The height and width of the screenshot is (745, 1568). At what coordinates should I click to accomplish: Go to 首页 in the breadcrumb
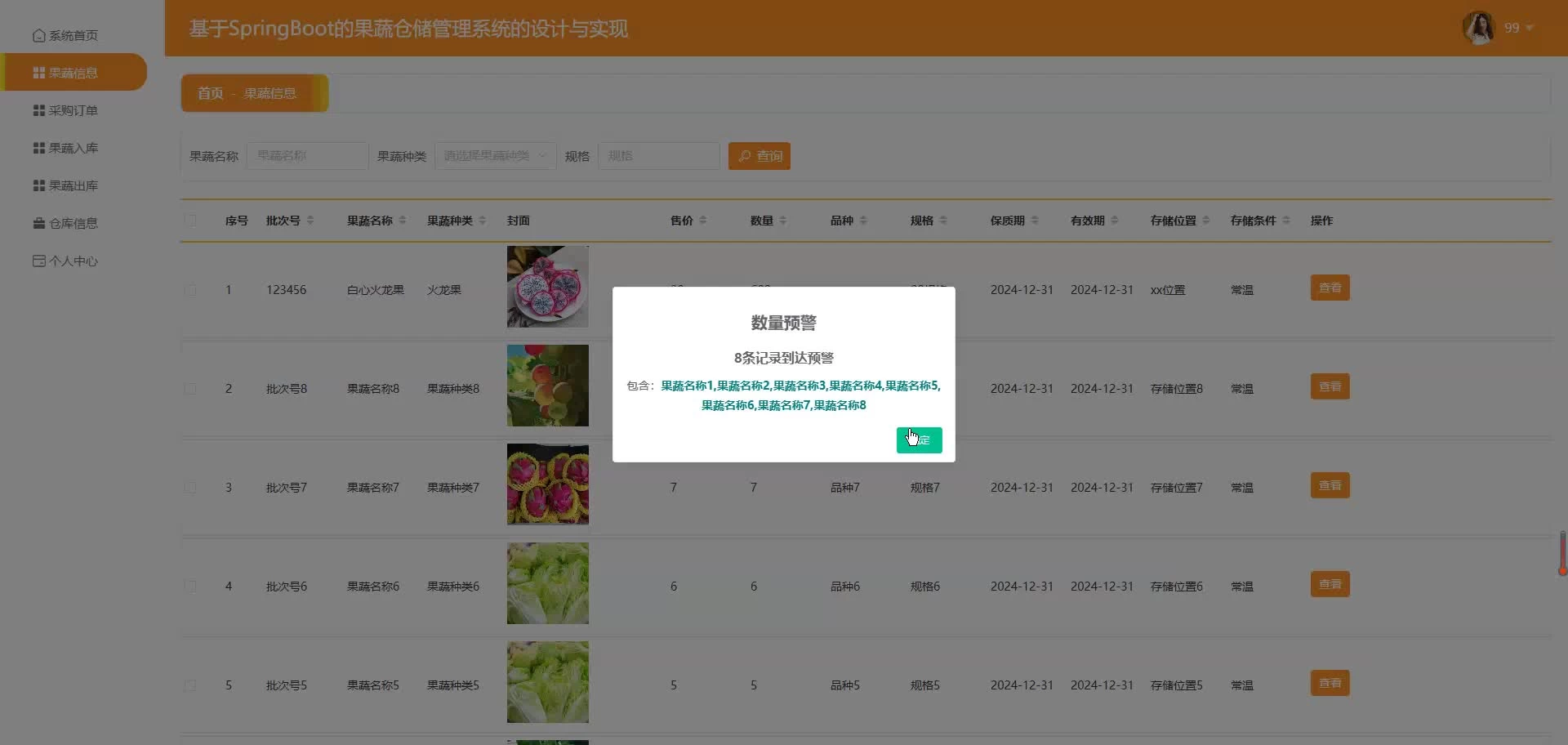[210, 93]
